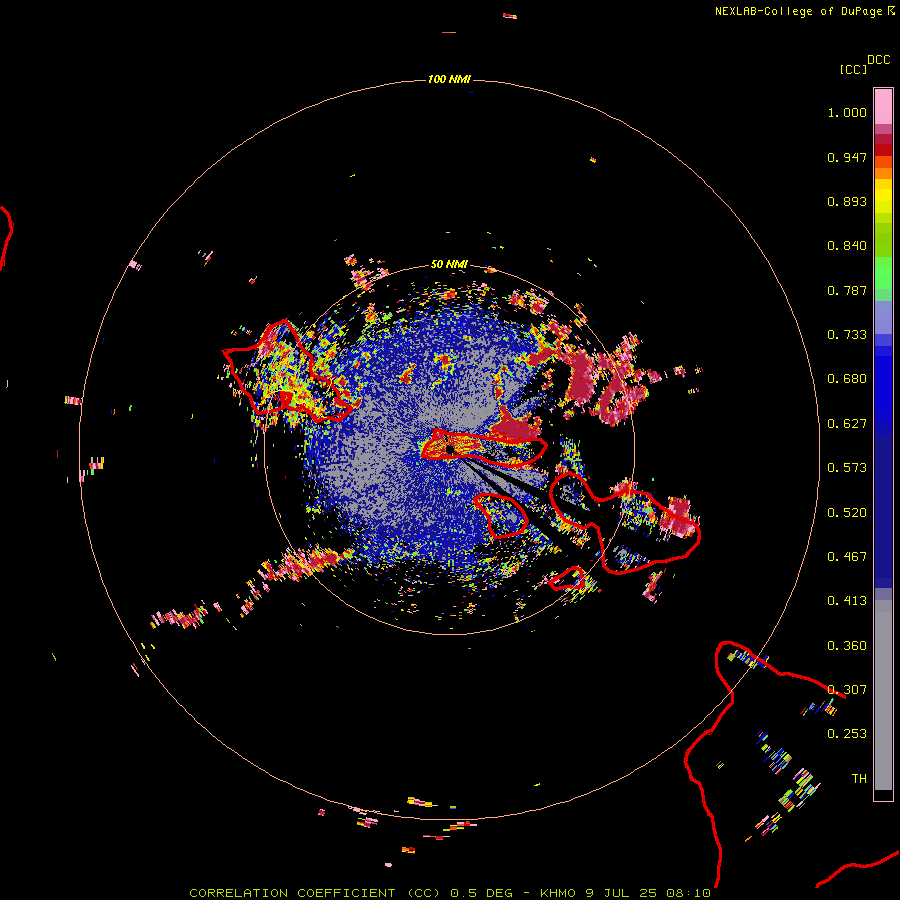This screenshot has height=900, width=900.
Task: Click the NEXLAB-College of DuPage credit text
Action: pyautogui.click(x=798, y=11)
